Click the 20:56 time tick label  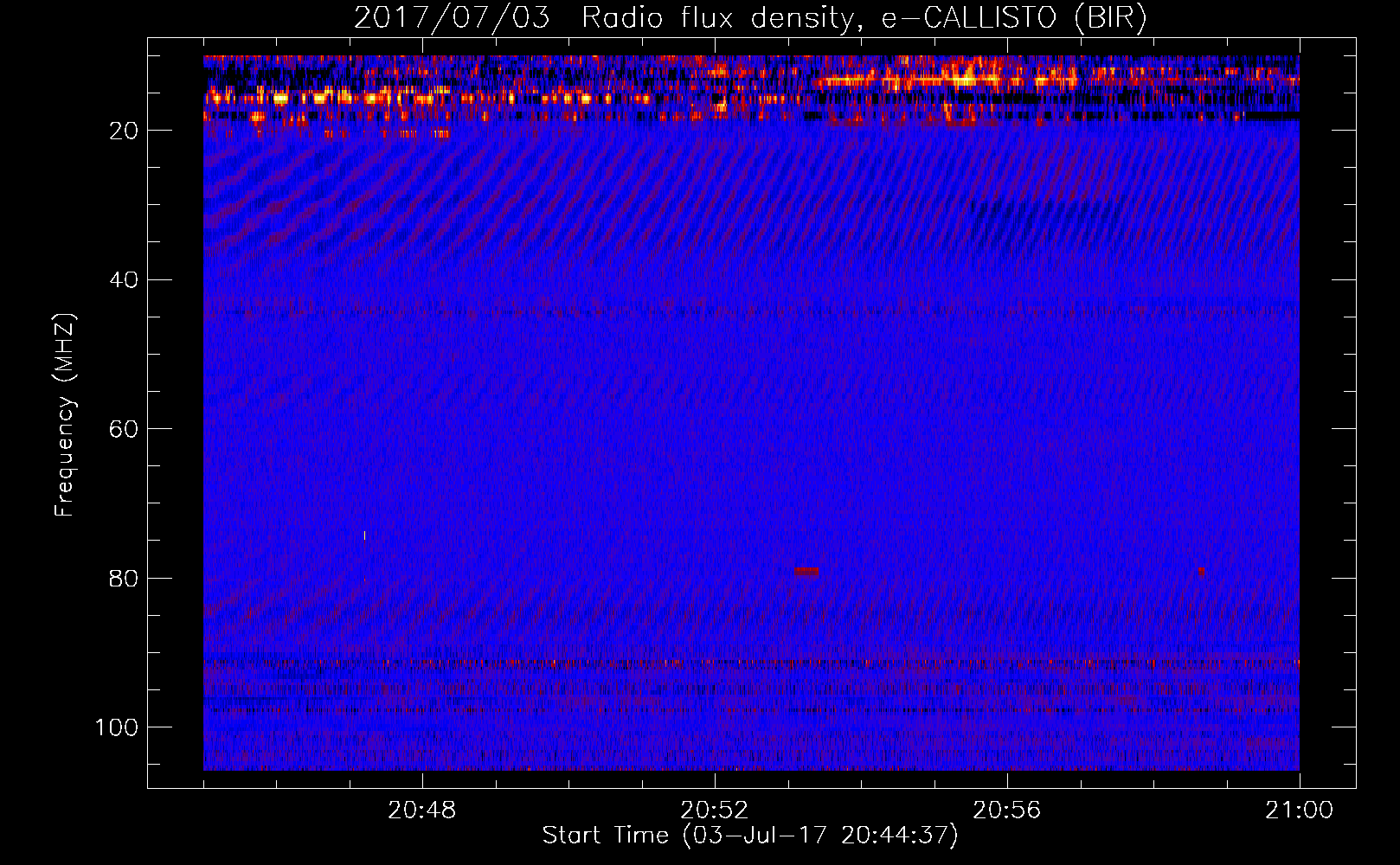[1007, 811]
